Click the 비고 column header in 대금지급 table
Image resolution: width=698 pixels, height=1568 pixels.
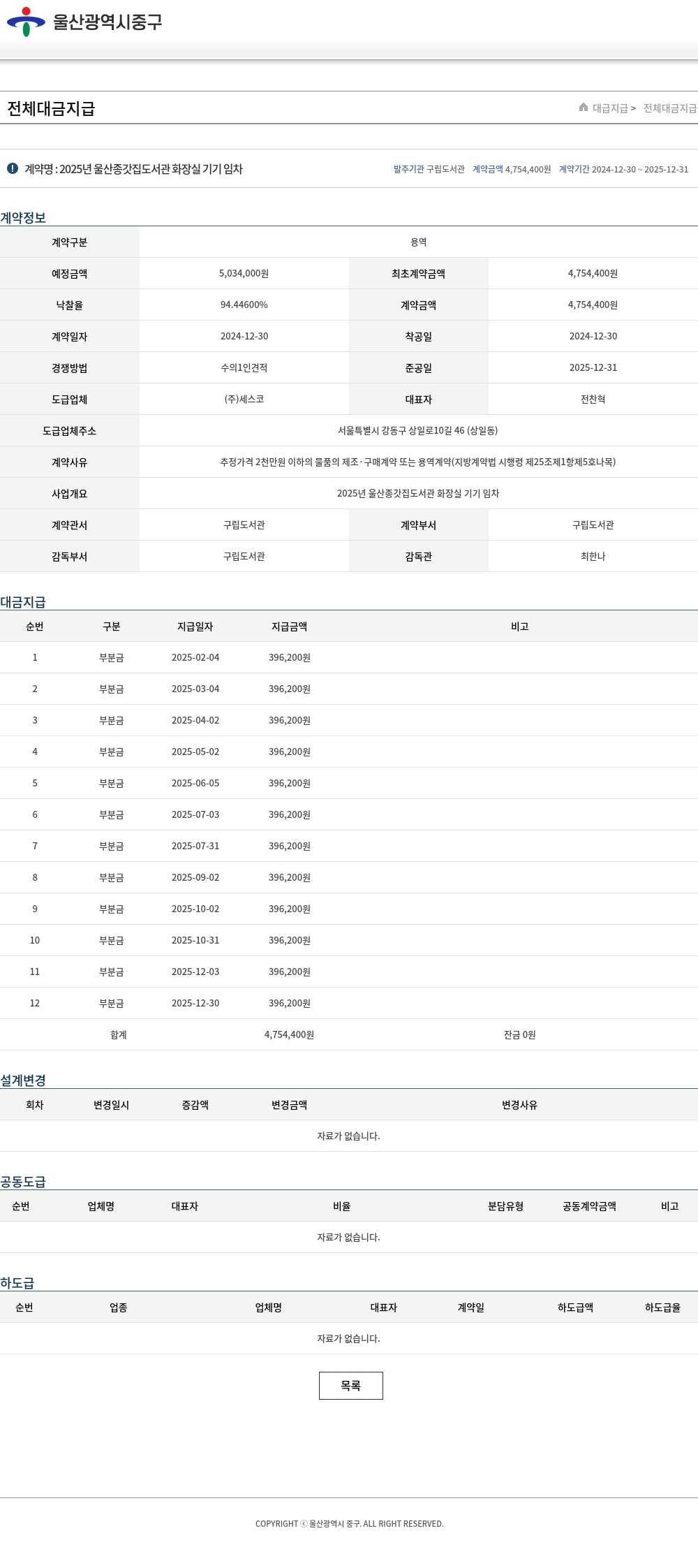pos(519,627)
